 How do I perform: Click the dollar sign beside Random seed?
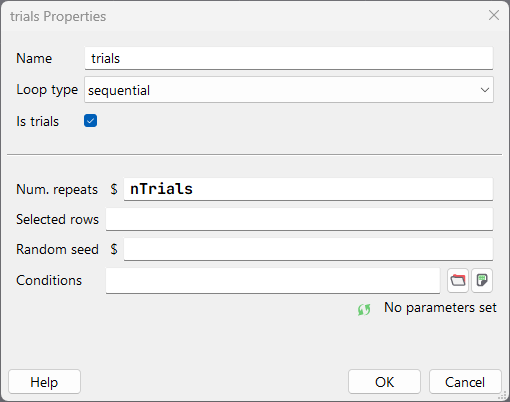coord(114,249)
